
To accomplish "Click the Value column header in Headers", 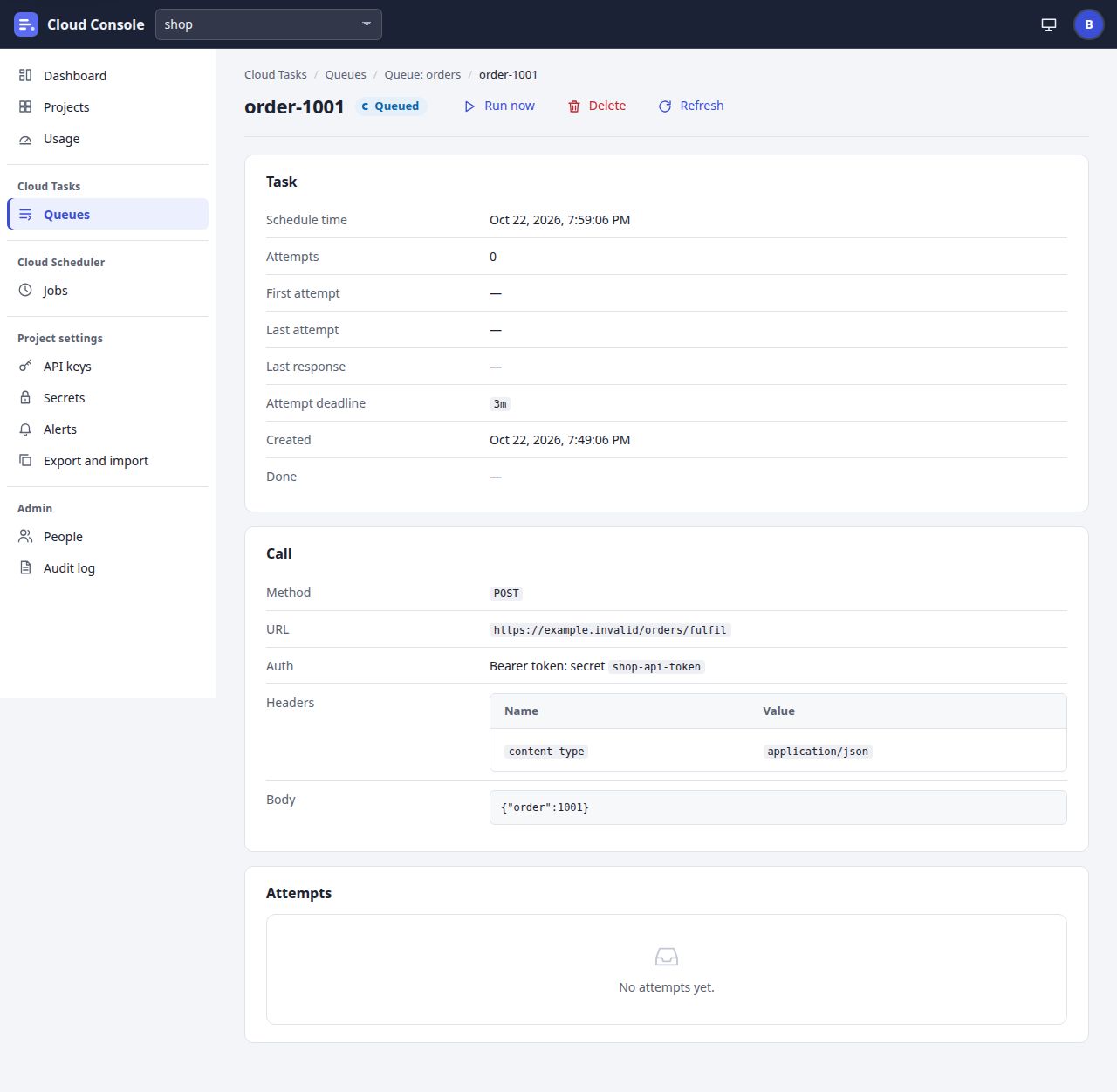I will pos(778,711).
